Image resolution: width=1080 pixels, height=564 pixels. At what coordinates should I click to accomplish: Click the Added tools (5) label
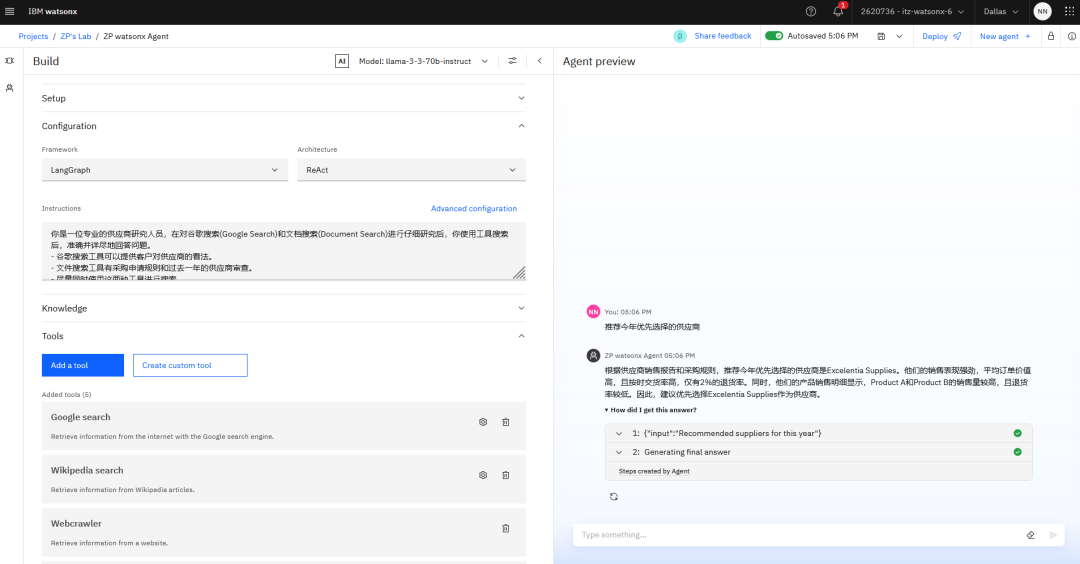[x=66, y=395]
